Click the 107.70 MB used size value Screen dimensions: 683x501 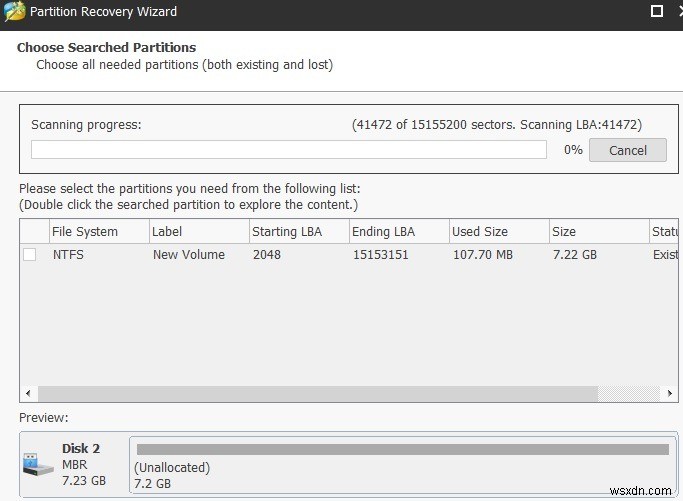point(483,254)
